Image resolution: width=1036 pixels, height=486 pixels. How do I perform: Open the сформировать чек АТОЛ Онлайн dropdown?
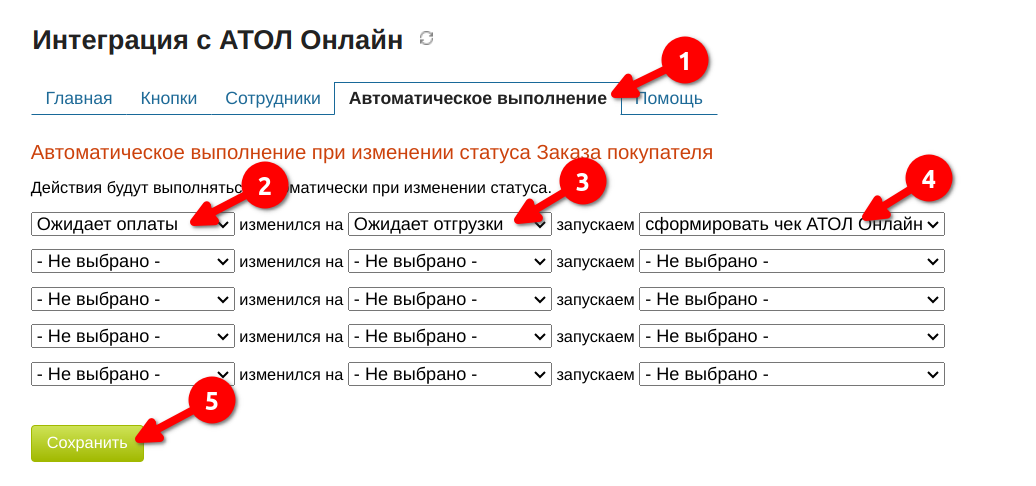(792, 224)
